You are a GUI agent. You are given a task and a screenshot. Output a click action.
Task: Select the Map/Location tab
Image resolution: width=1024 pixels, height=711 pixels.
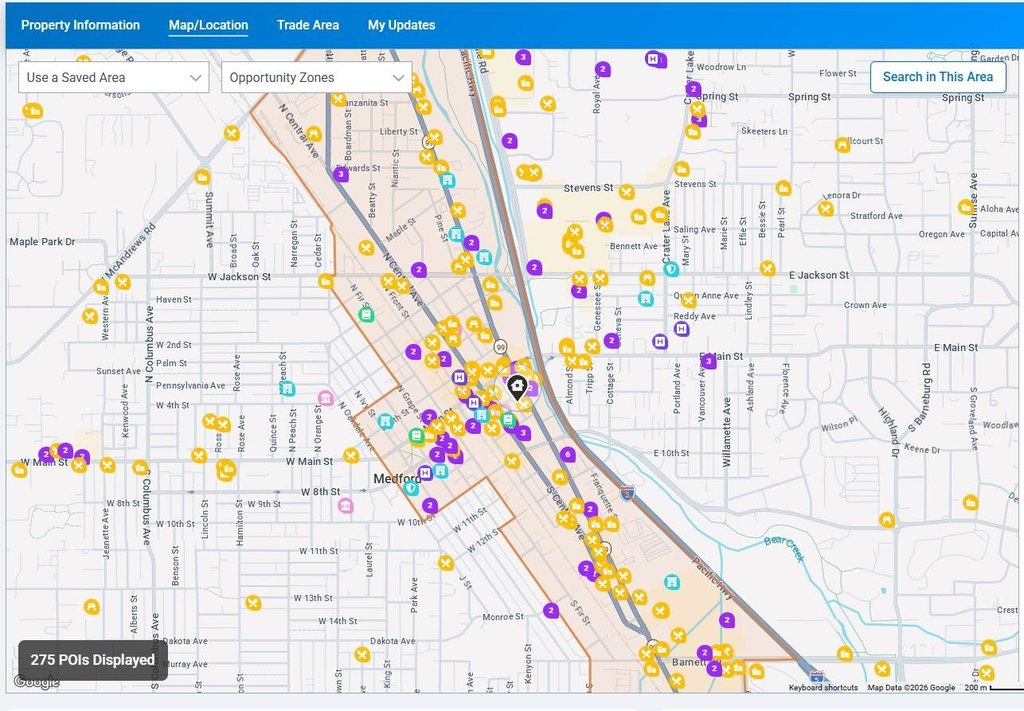point(208,25)
